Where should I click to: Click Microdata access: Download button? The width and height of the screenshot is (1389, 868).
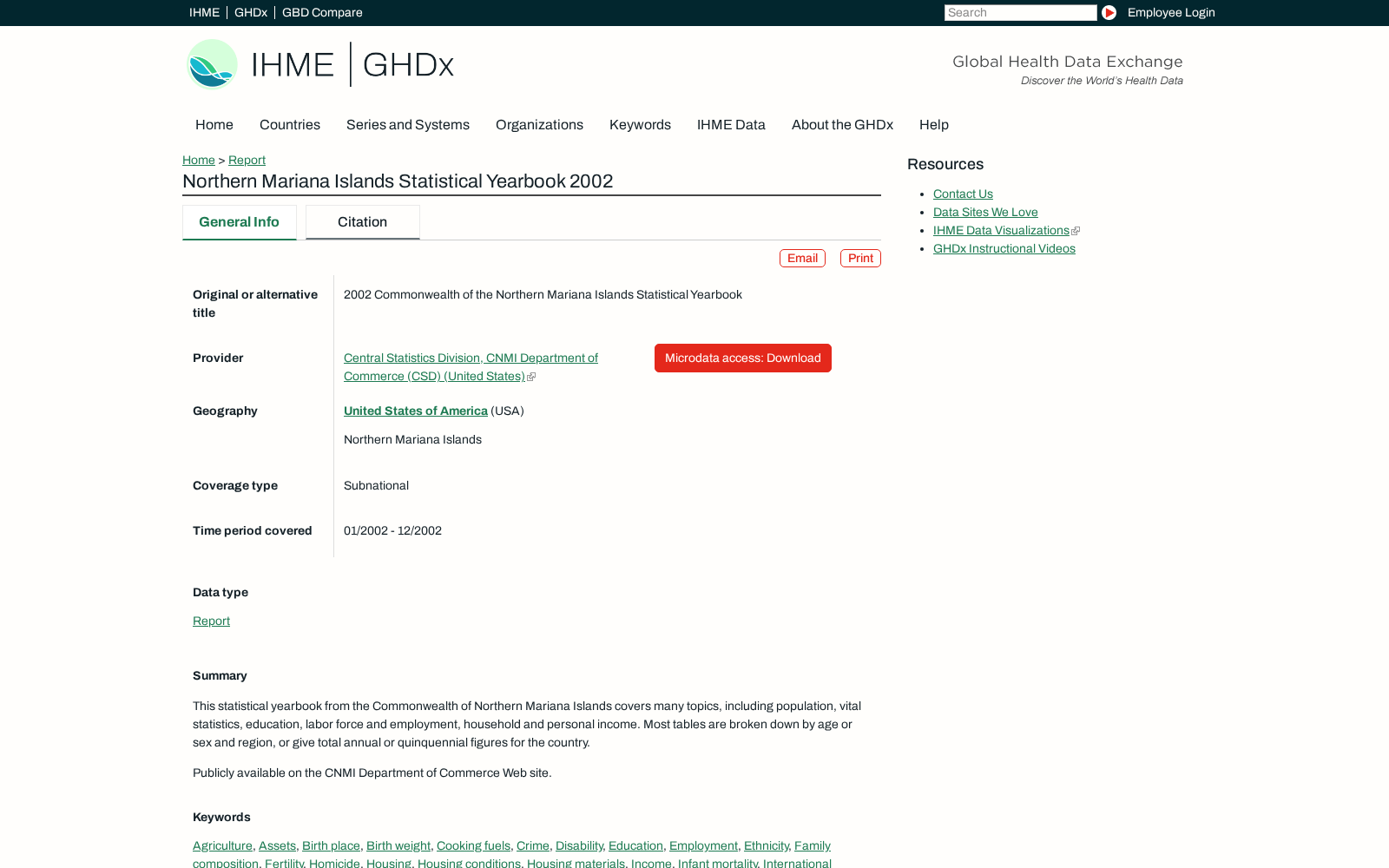tap(743, 358)
